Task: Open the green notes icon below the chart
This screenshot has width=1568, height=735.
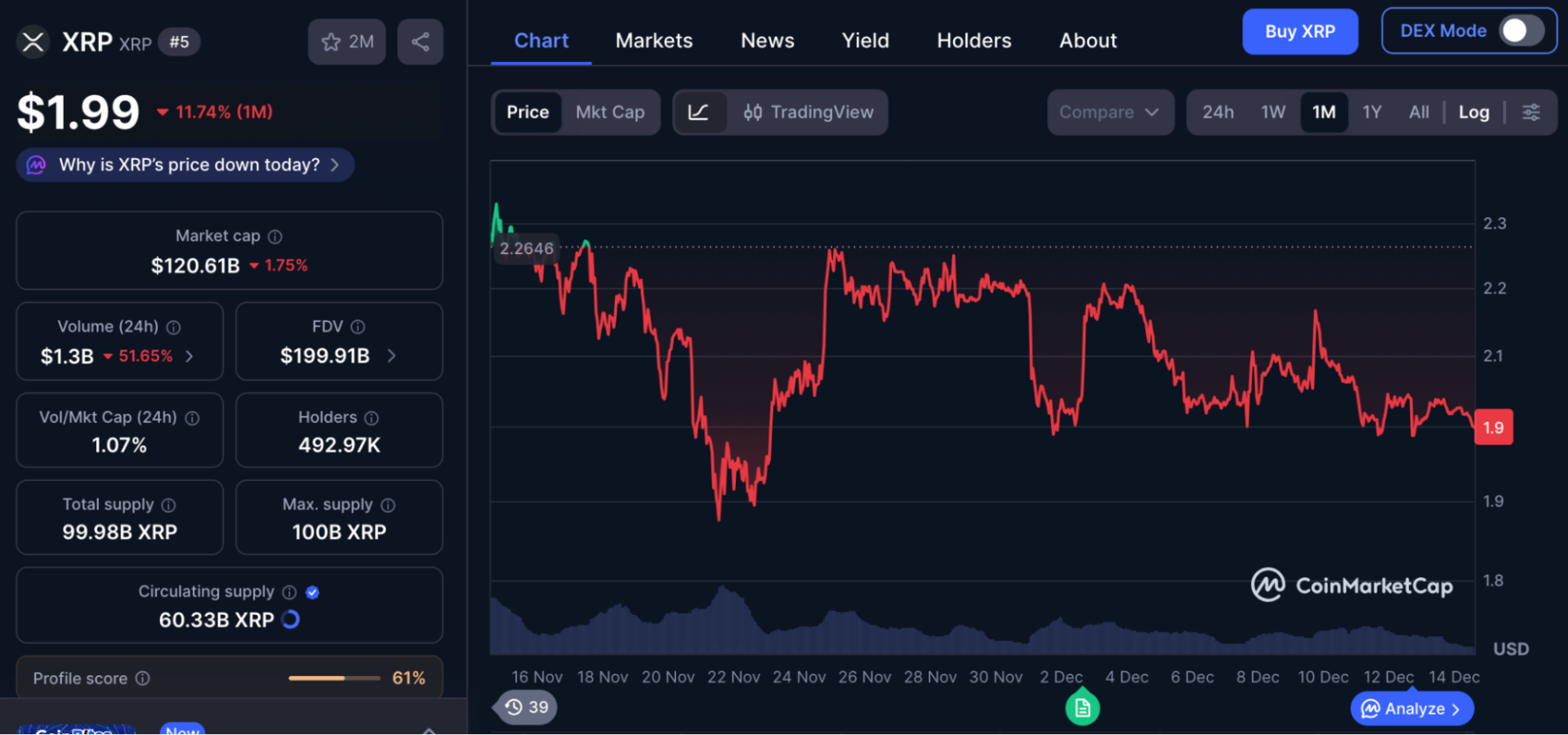Action: (x=1082, y=707)
